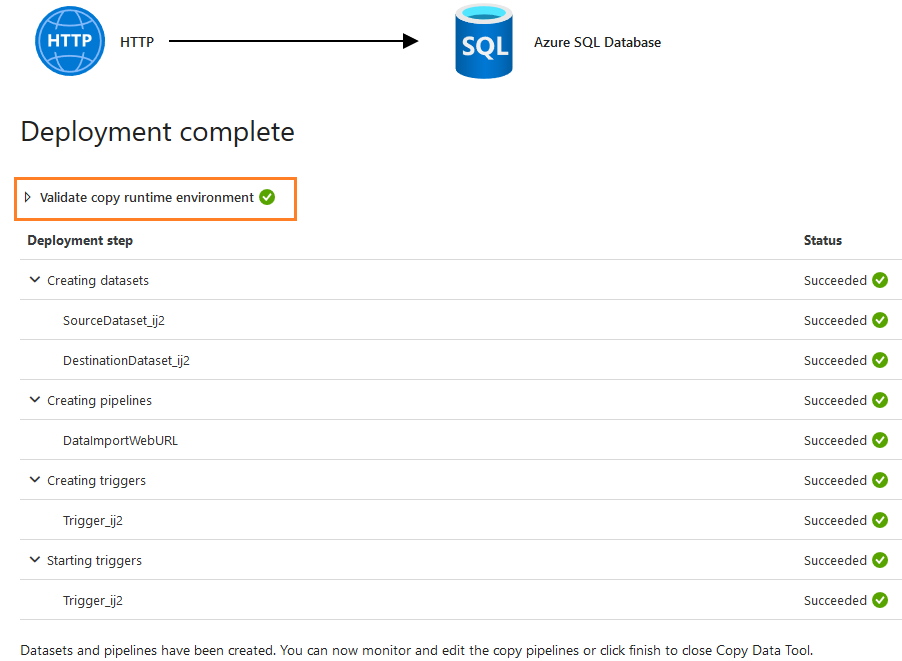Click DataImportWebURL succeeded check icon
The width and height of the screenshot is (902, 661).
[x=880, y=441]
